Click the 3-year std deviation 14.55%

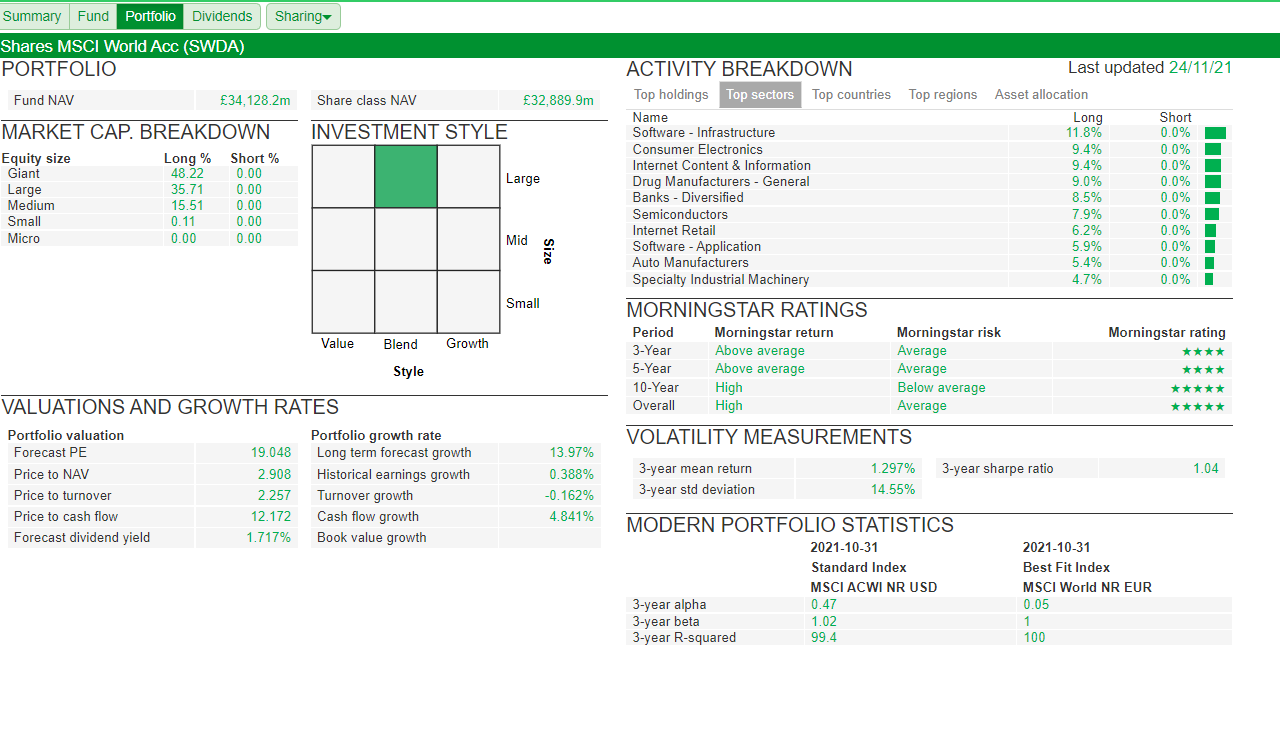click(893, 489)
